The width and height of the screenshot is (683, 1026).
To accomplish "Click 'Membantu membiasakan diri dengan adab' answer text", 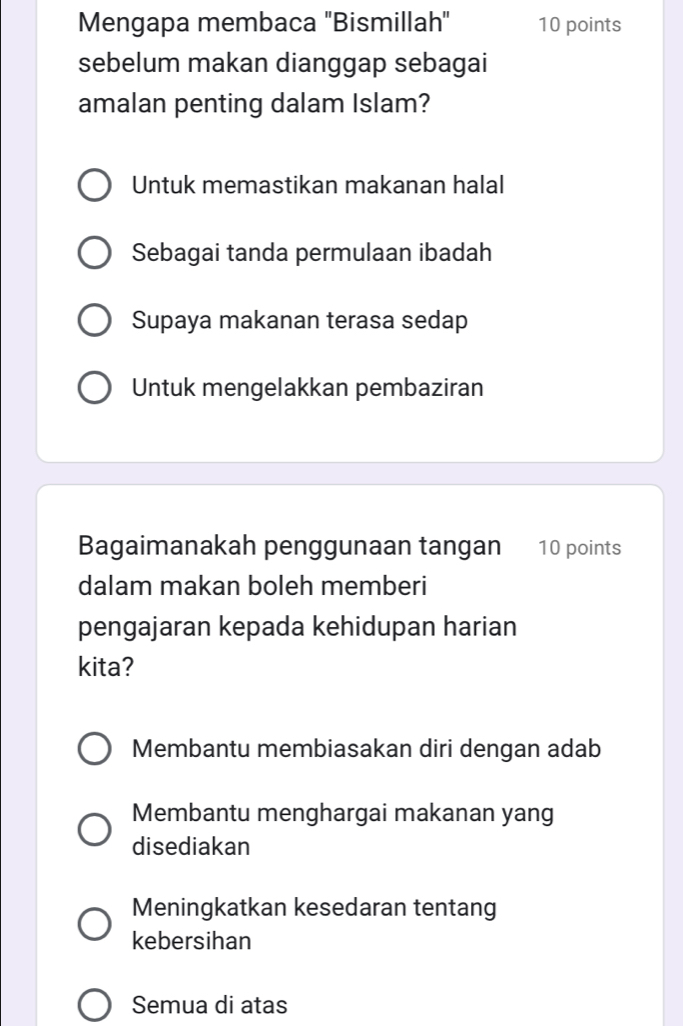I will [366, 750].
